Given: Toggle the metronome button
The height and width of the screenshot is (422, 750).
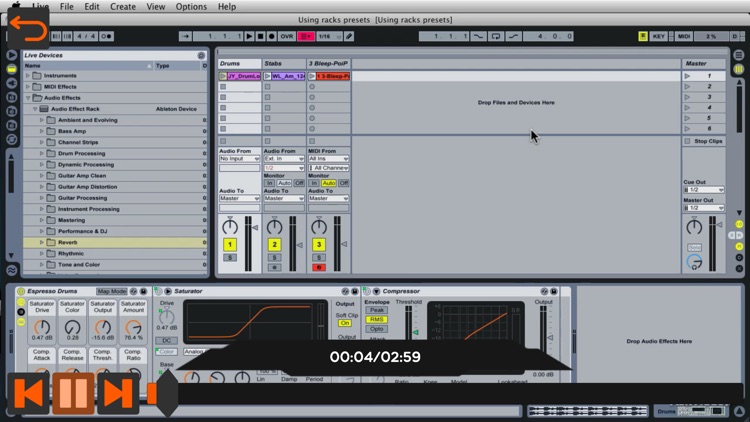Looking at the screenshot, I should [x=107, y=36].
